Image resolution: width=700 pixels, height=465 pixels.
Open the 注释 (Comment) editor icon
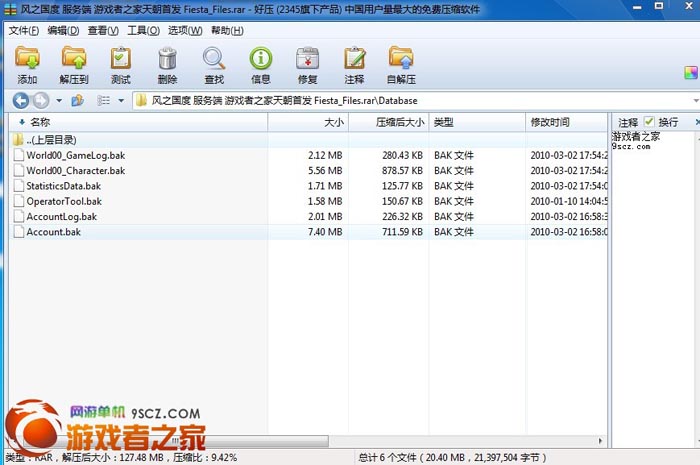pos(354,64)
